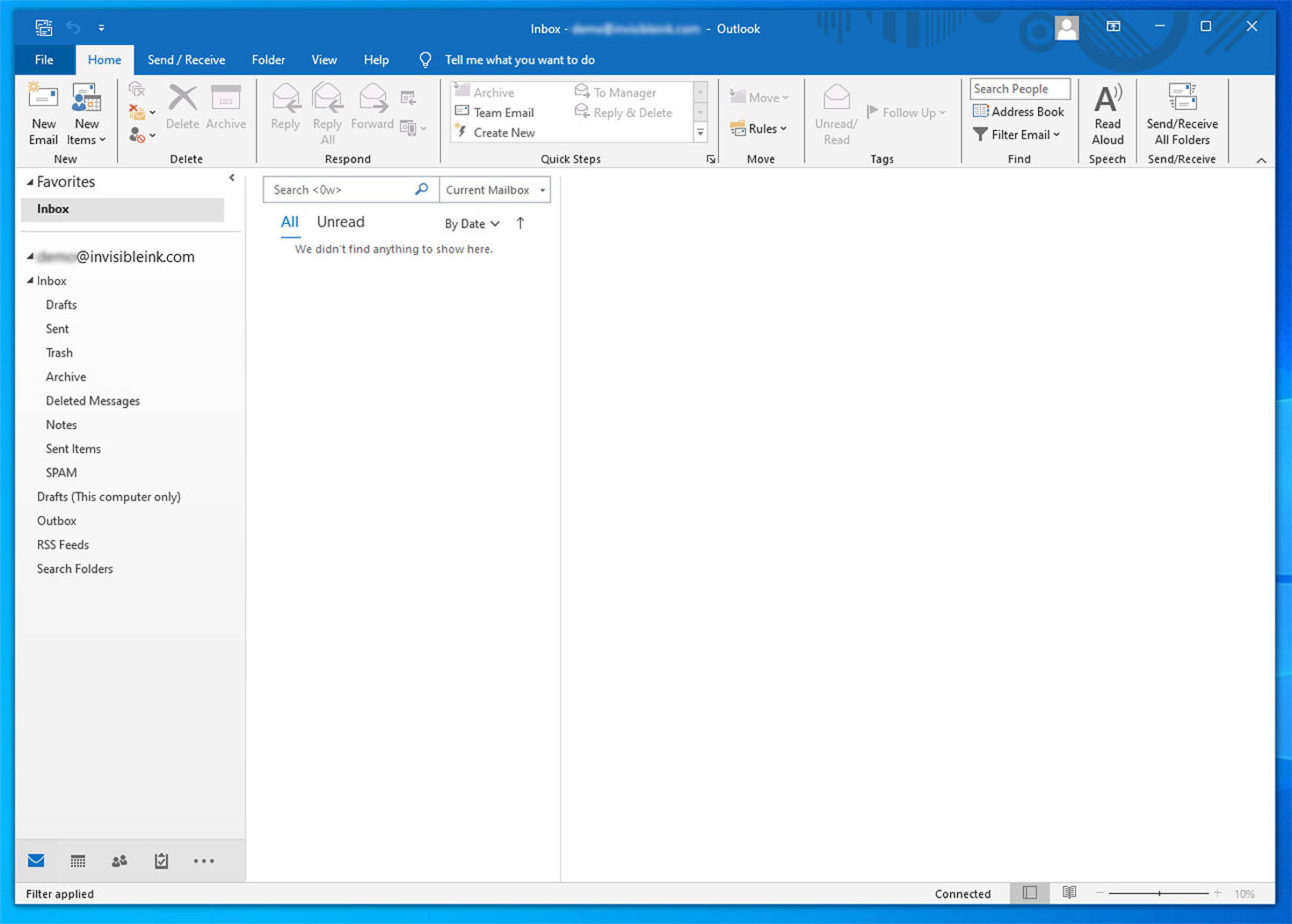
Task: Open Customize Quick Access Toolbar dropdown
Action: pyautogui.click(x=101, y=28)
